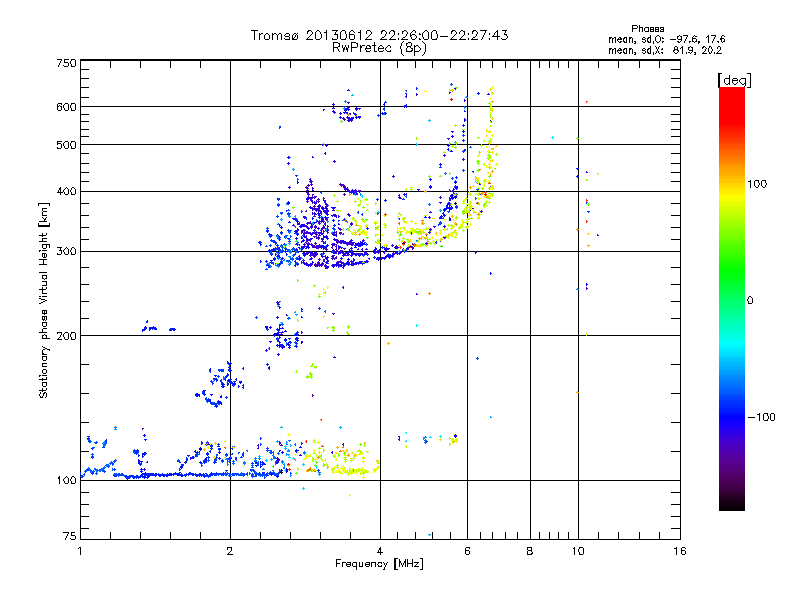The image size is (800, 600).
Task: Pick the black bottom of the phase colorbar
Action: [x=732, y=503]
